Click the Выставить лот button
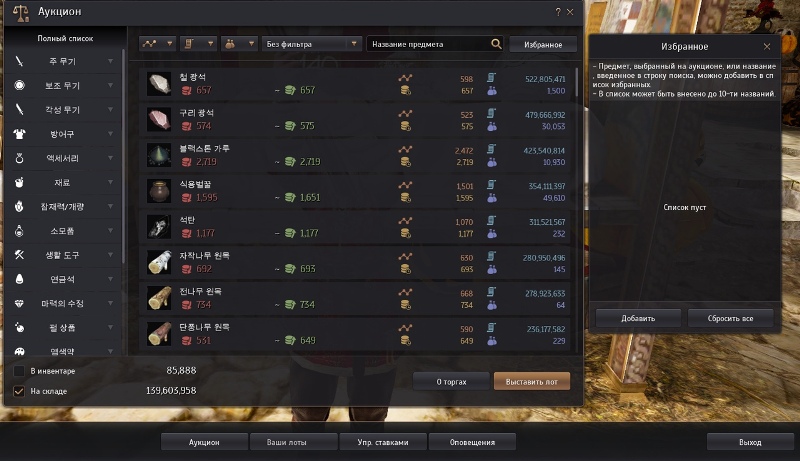 [x=532, y=381]
